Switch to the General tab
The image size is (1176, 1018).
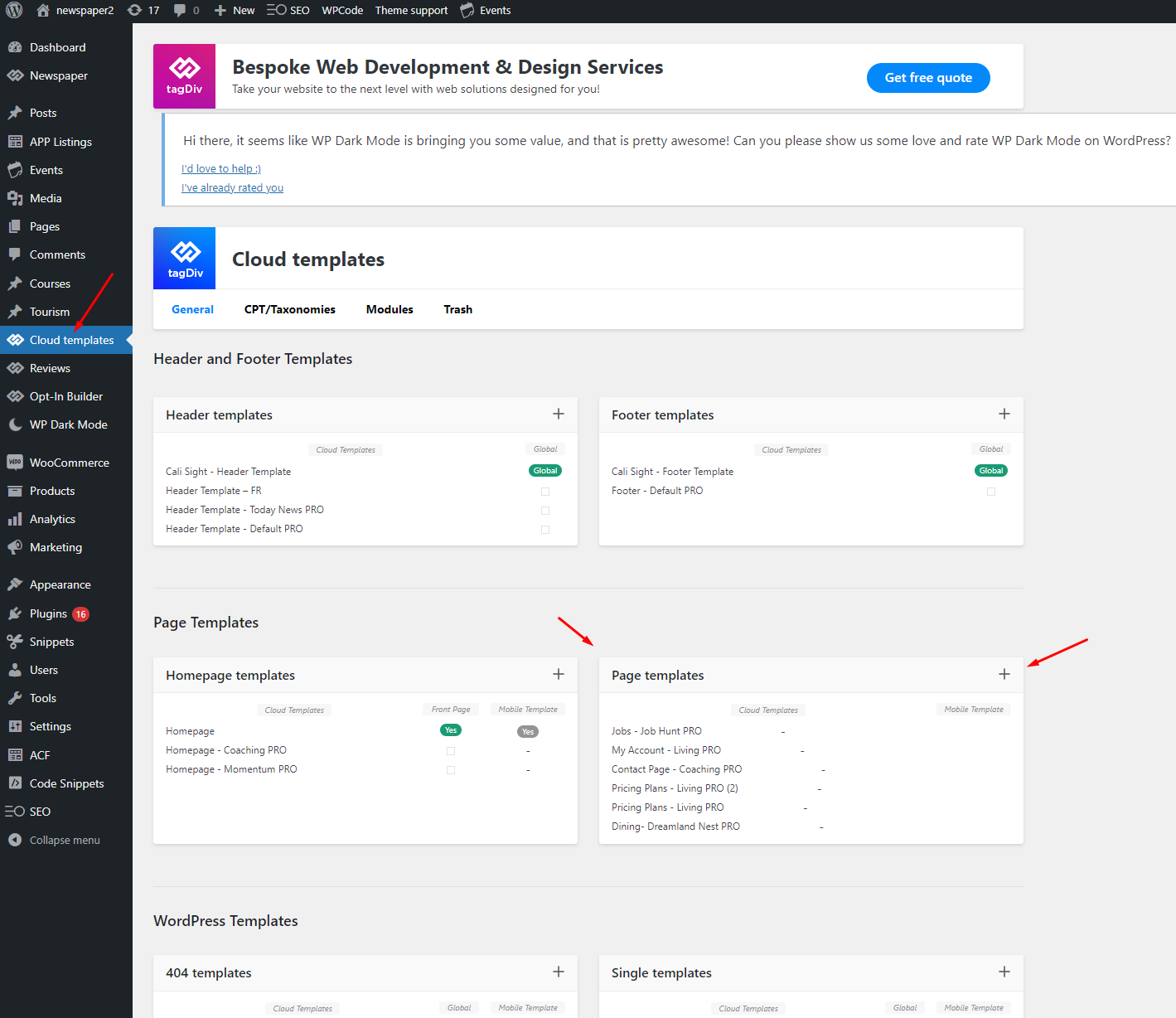pyautogui.click(x=192, y=309)
